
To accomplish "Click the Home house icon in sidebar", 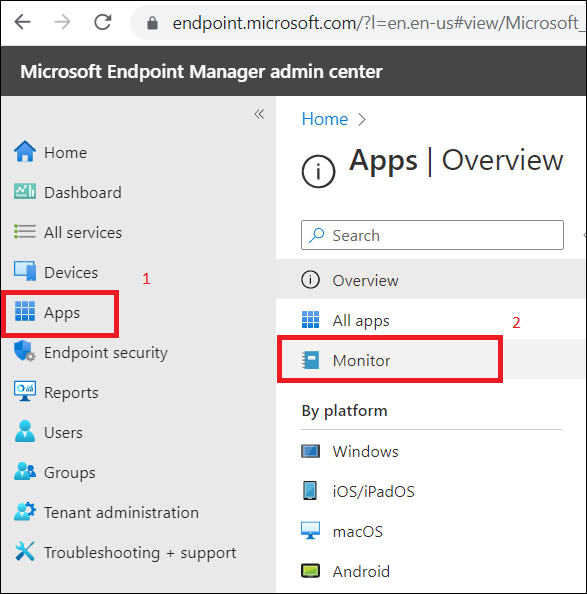I will pos(25,152).
